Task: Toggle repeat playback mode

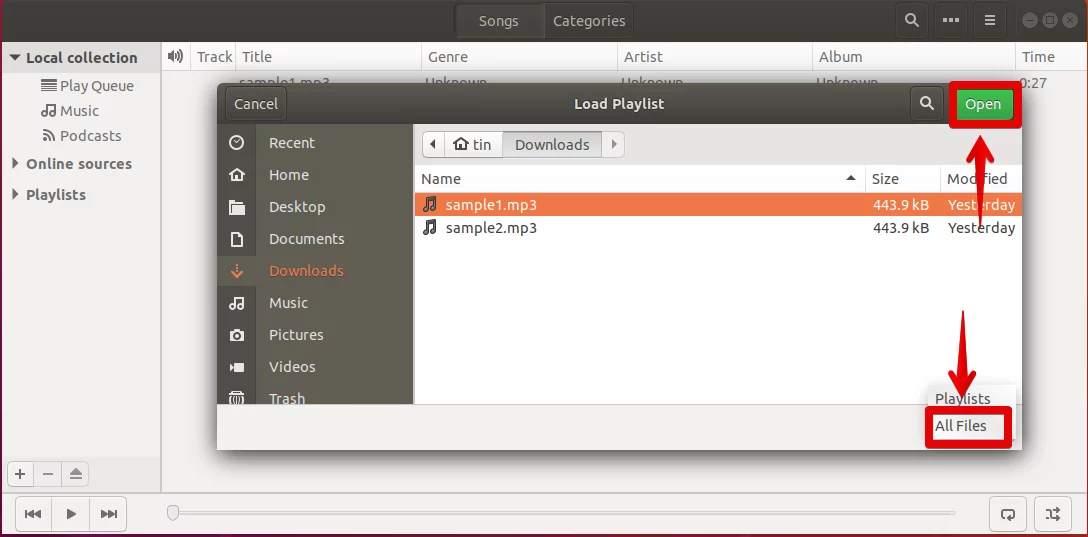Action: tap(1008, 514)
